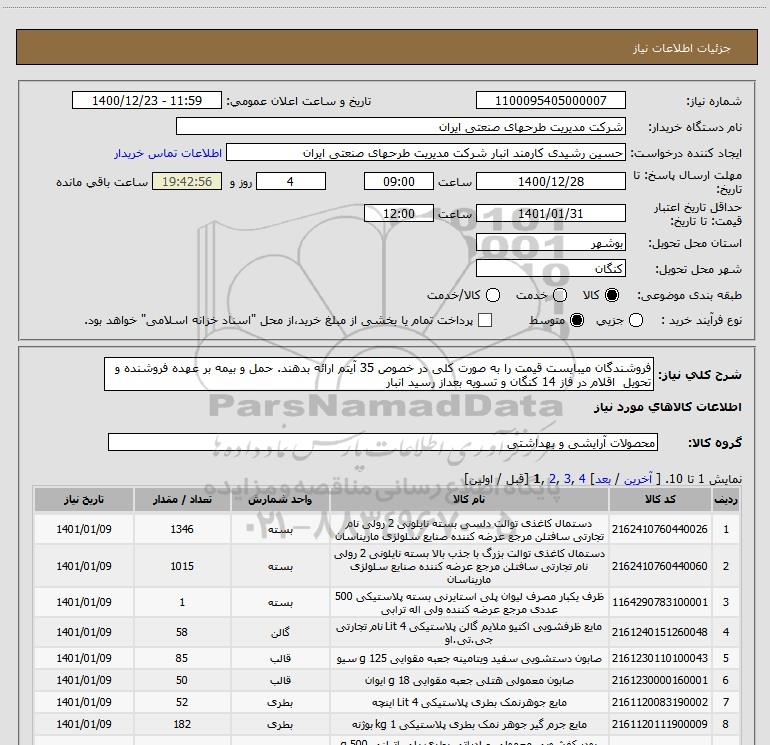The image size is (770, 745).
Task: Click the countdown timer 19:42:56
Action: [187, 181]
